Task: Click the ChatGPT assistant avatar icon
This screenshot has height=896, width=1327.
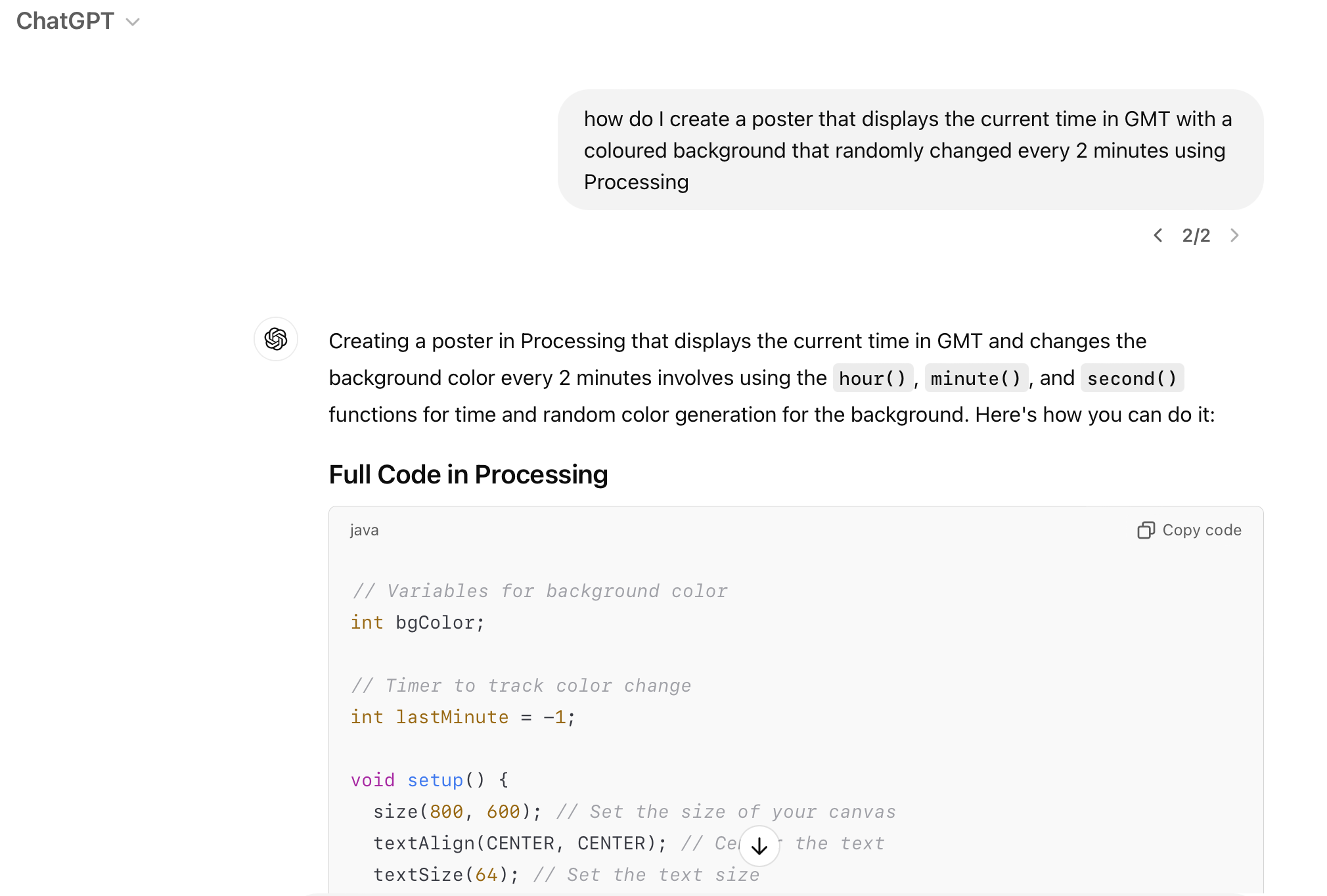Action: point(276,339)
